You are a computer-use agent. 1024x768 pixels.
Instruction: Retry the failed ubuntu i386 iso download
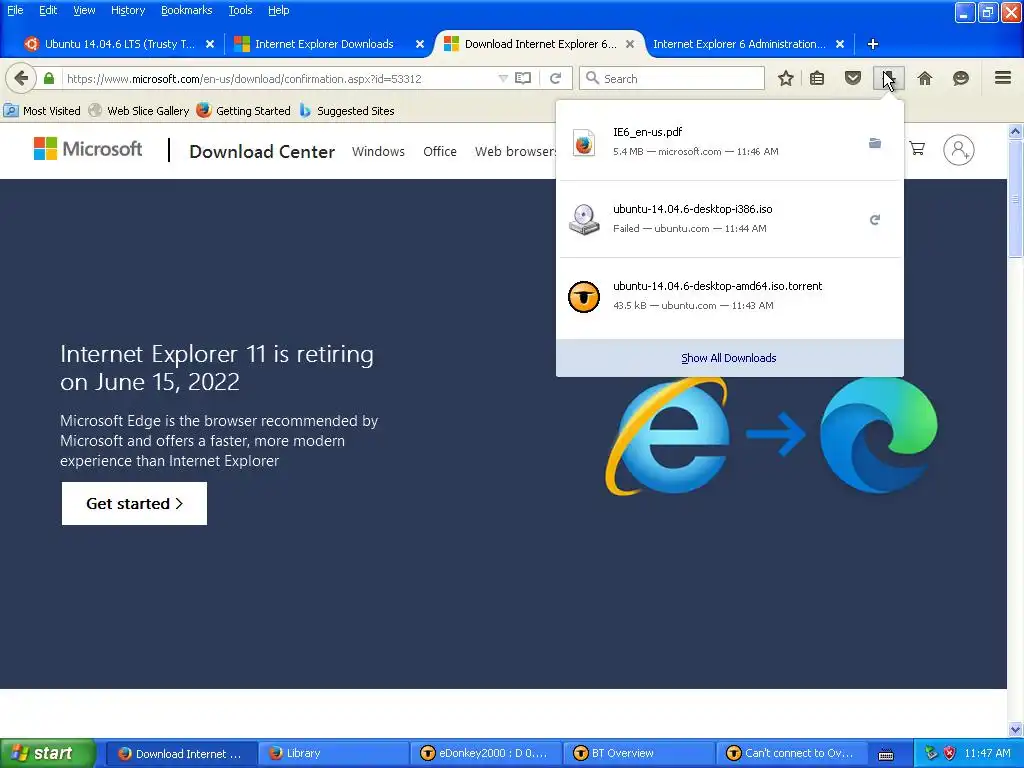[x=875, y=220]
